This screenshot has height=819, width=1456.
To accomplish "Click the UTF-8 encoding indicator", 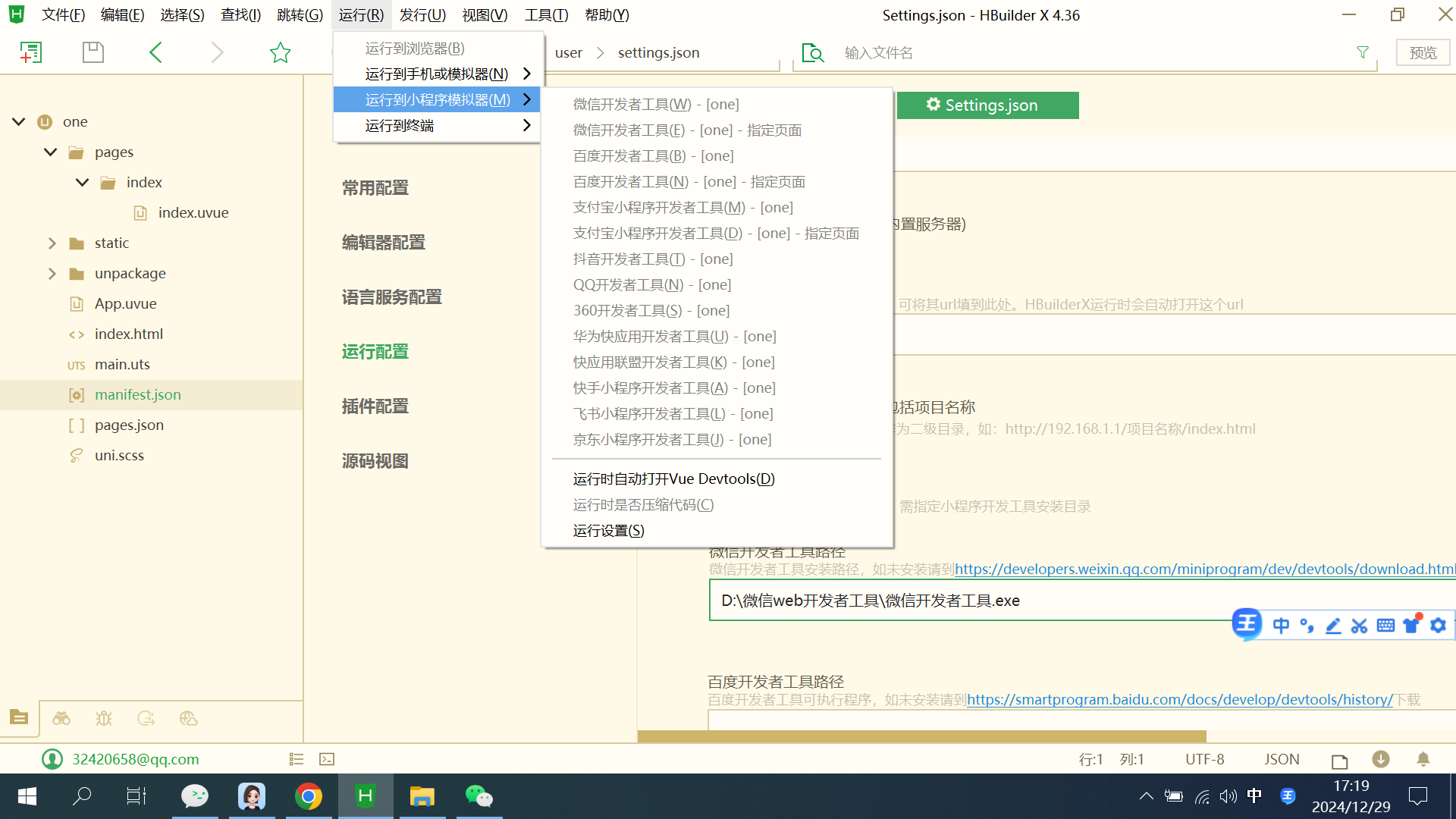I will click(x=1204, y=759).
